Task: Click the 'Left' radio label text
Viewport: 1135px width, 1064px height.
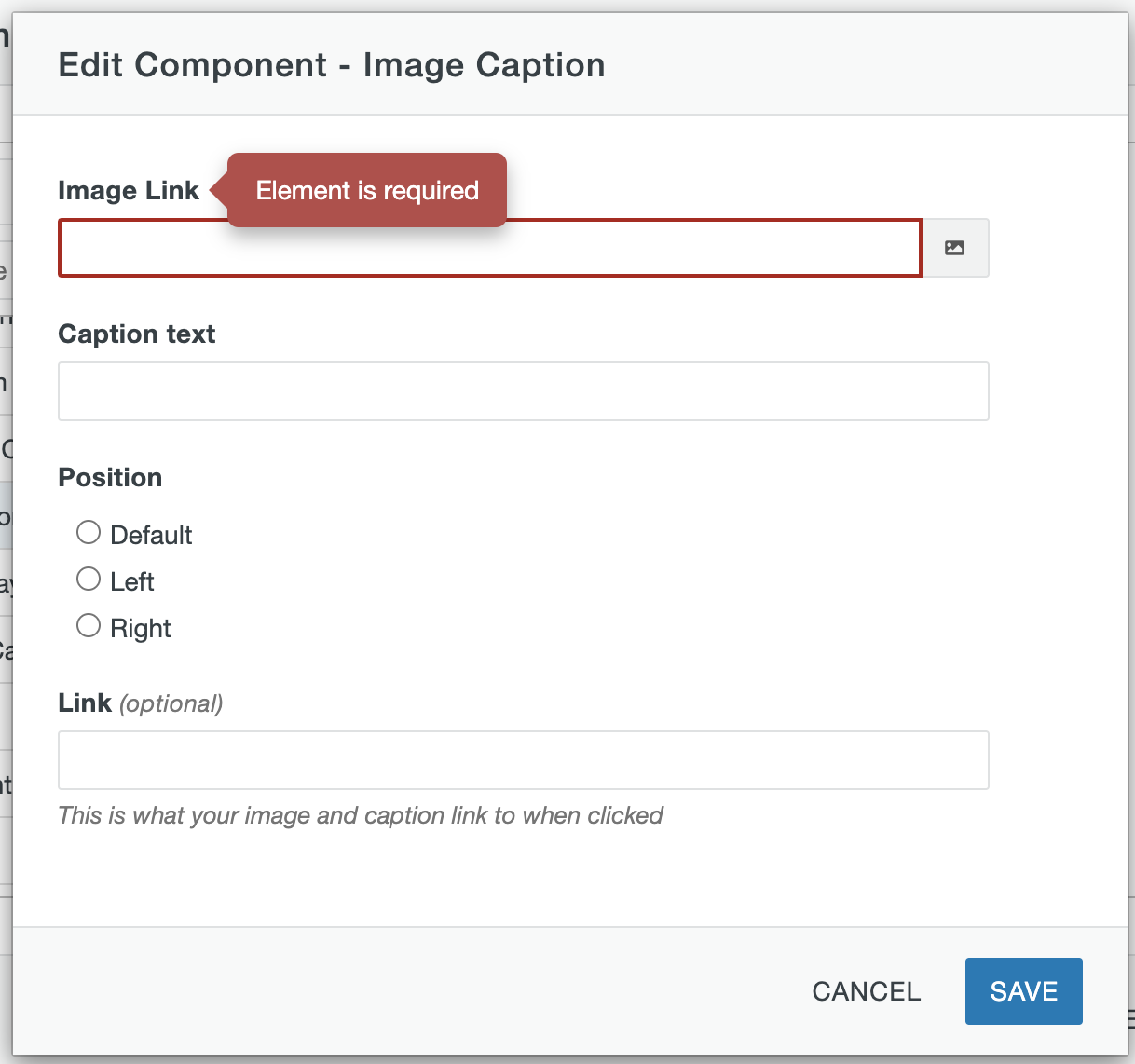Action: (x=131, y=581)
